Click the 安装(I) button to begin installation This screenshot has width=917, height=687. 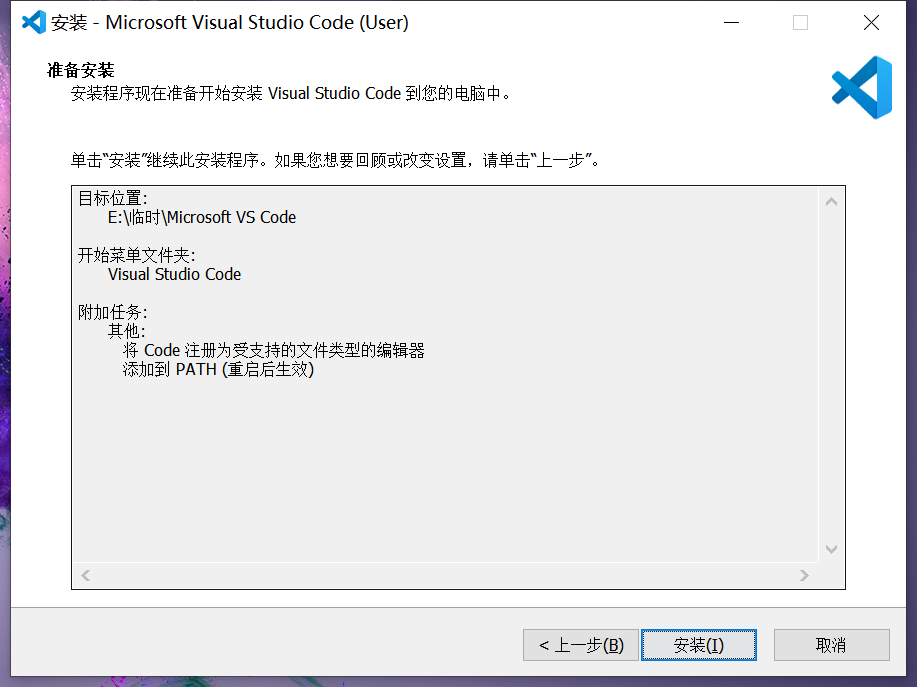tap(698, 645)
